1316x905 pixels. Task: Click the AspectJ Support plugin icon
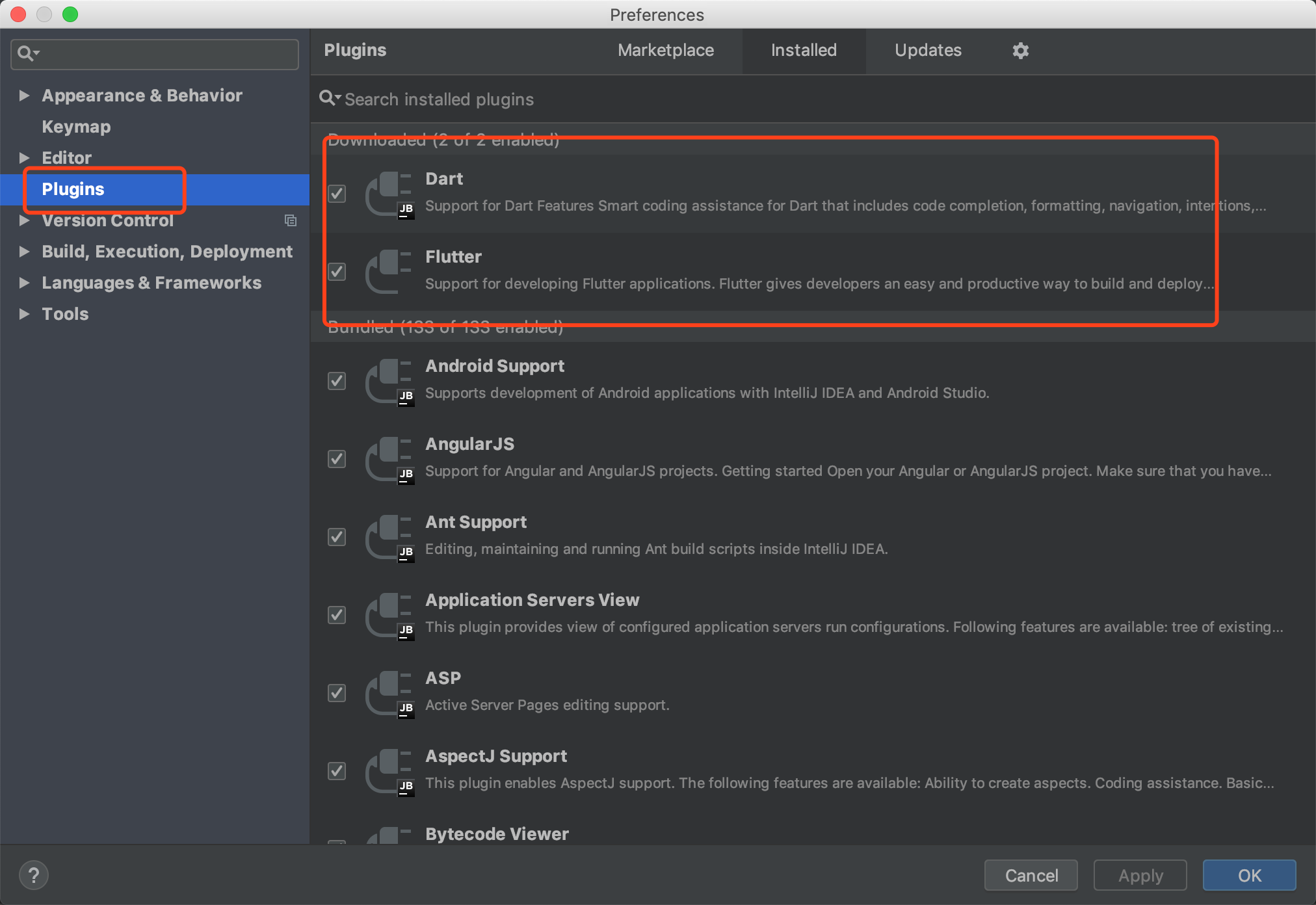pyautogui.click(x=389, y=772)
